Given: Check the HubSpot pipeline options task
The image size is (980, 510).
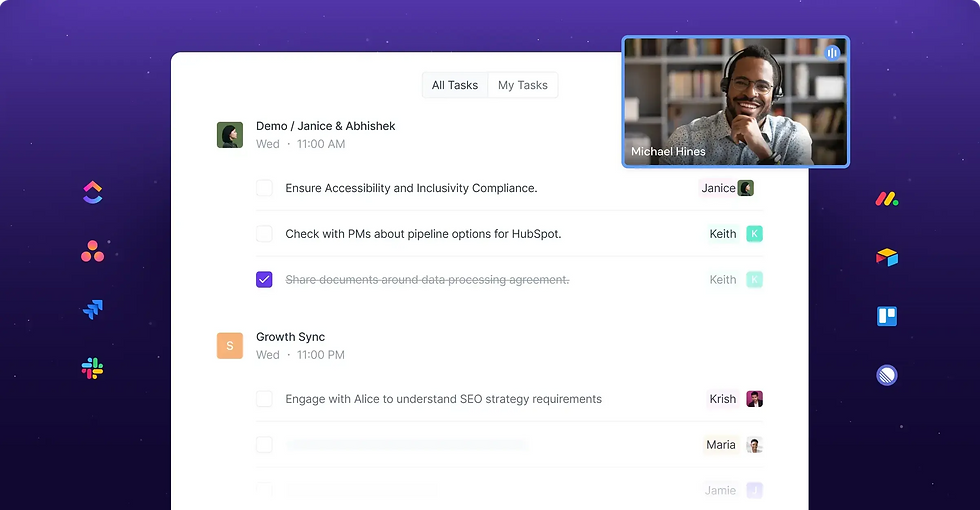Looking at the screenshot, I should pyautogui.click(x=264, y=234).
